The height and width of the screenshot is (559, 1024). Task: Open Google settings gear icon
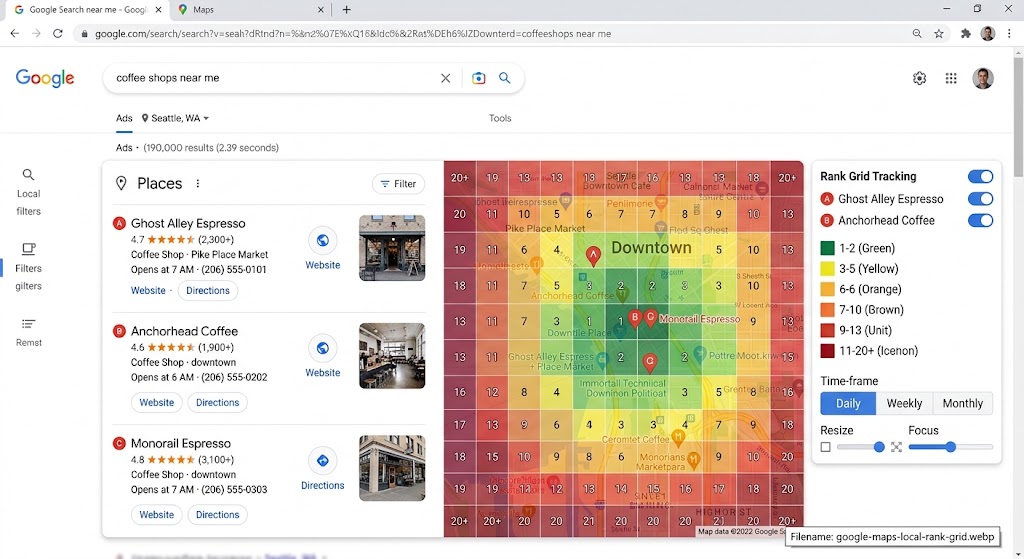[x=920, y=78]
